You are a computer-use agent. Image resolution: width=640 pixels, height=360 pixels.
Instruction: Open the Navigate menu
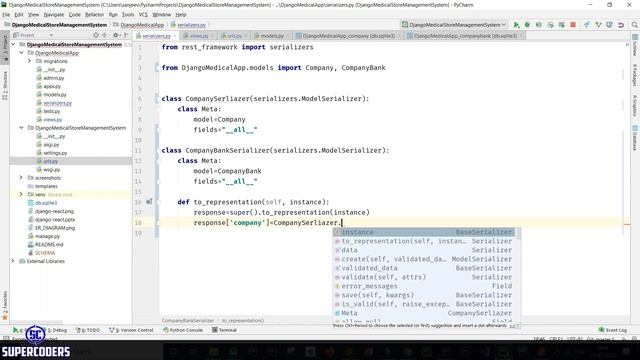(53, 15)
